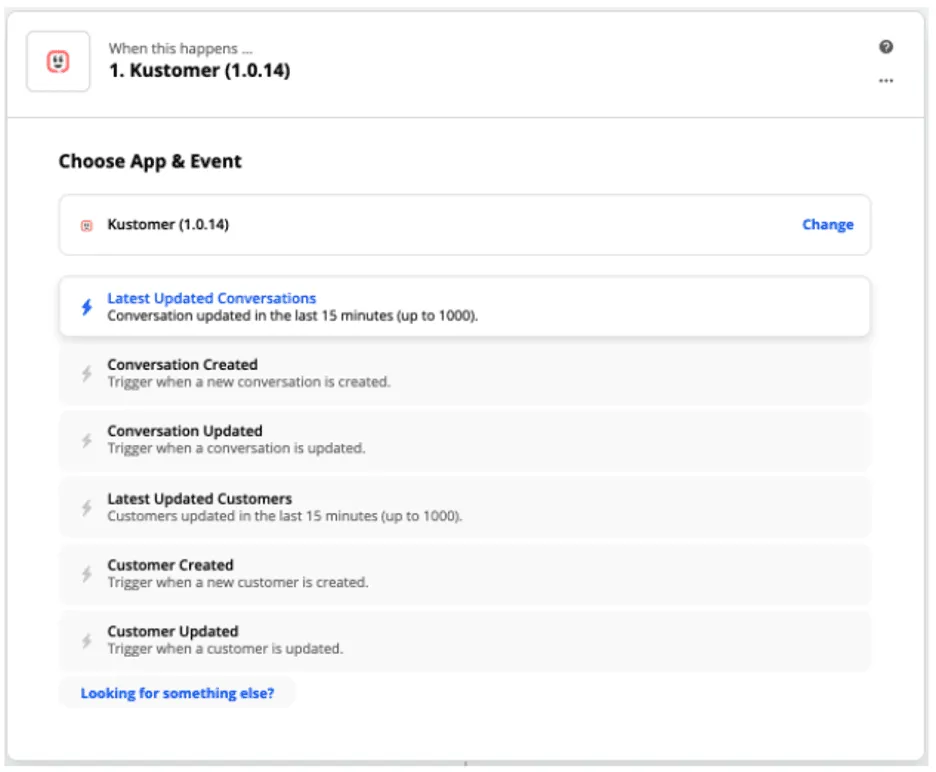Click the blue lightning bolt beside Latest Updated Conversations

click(x=86, y=307)
